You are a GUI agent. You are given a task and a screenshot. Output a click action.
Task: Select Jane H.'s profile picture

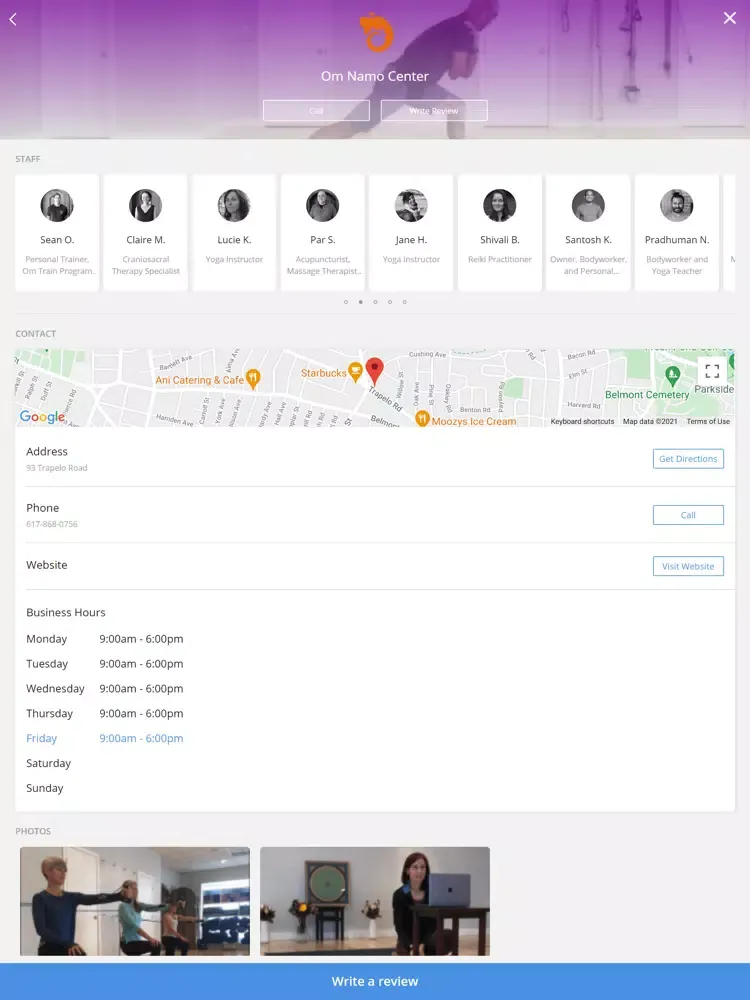click(411, 205)
